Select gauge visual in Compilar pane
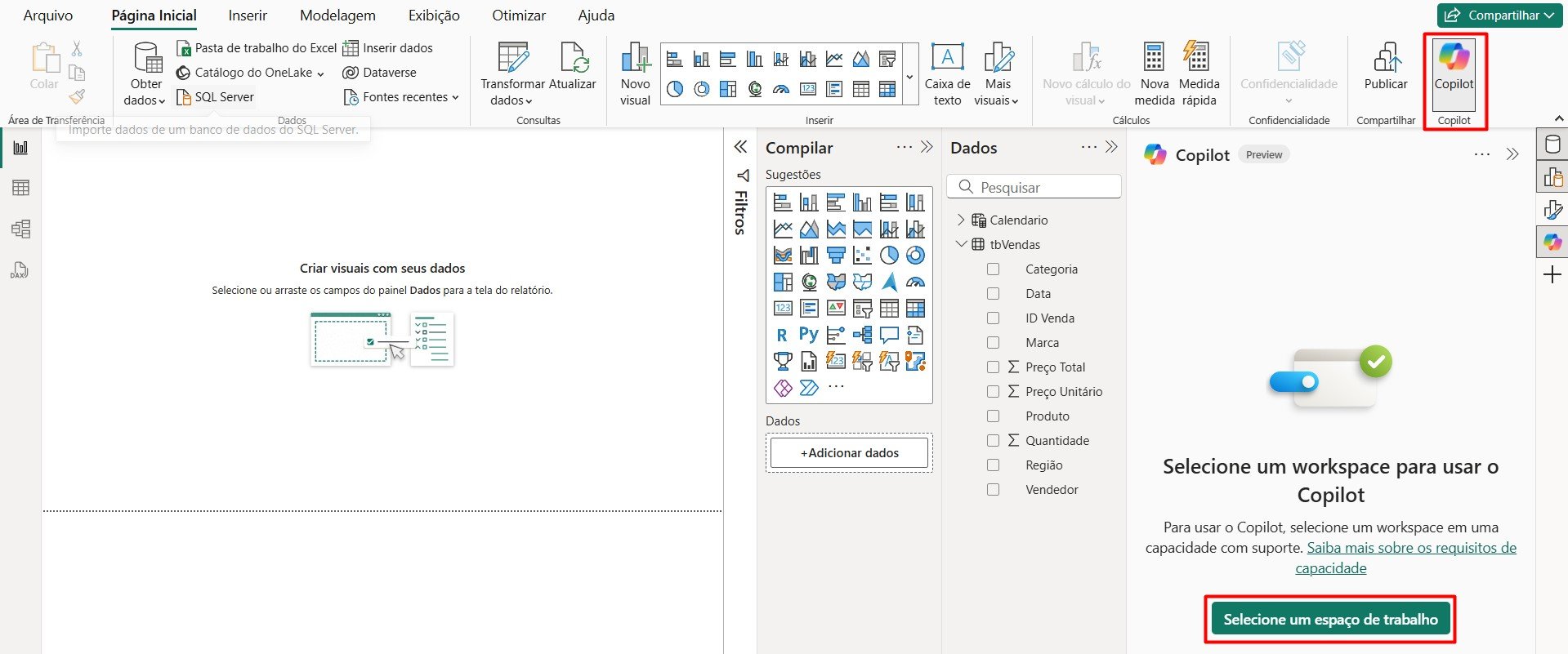 pos(915,282)
